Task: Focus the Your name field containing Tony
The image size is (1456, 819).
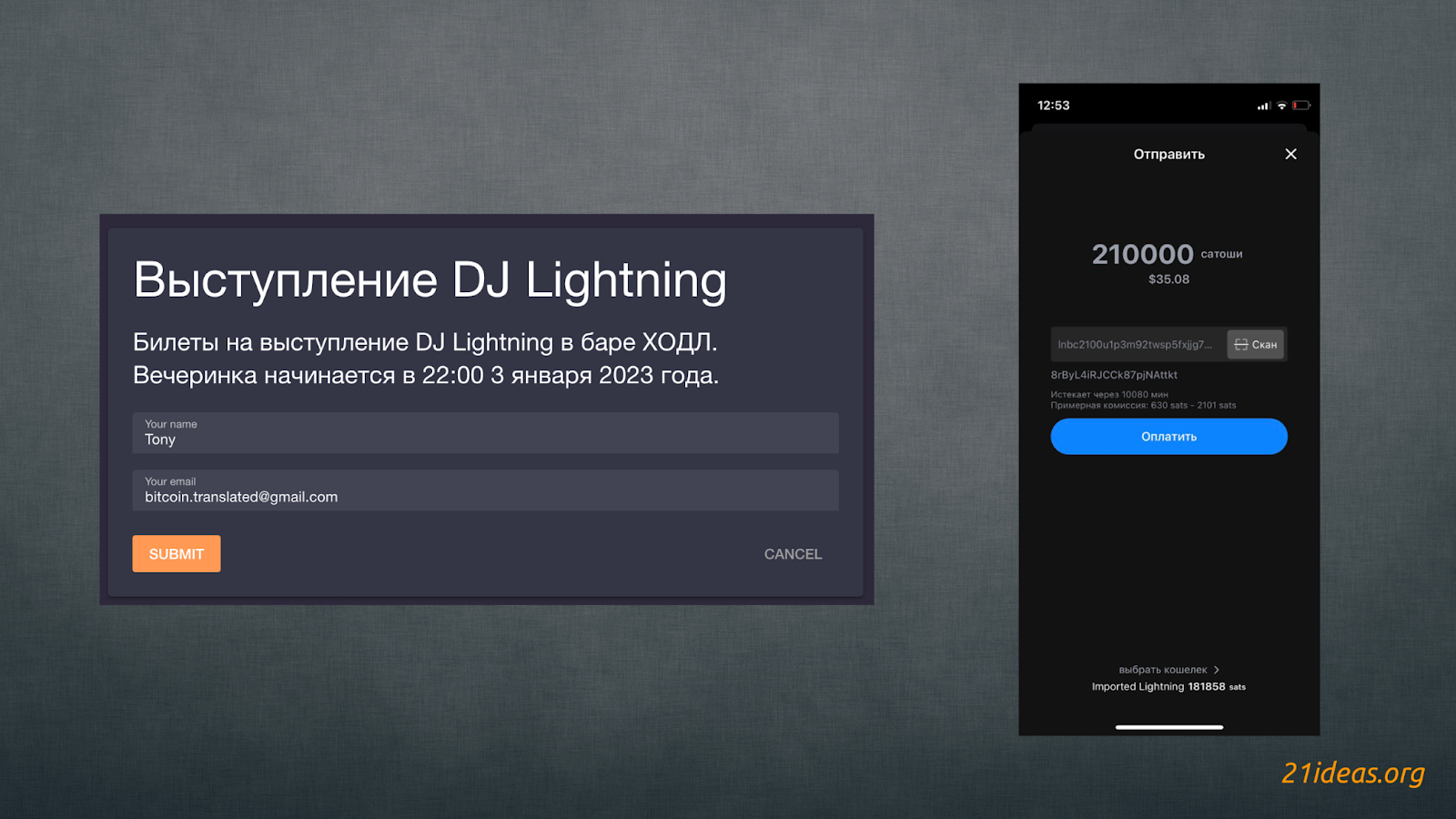Action: [485, 433]
